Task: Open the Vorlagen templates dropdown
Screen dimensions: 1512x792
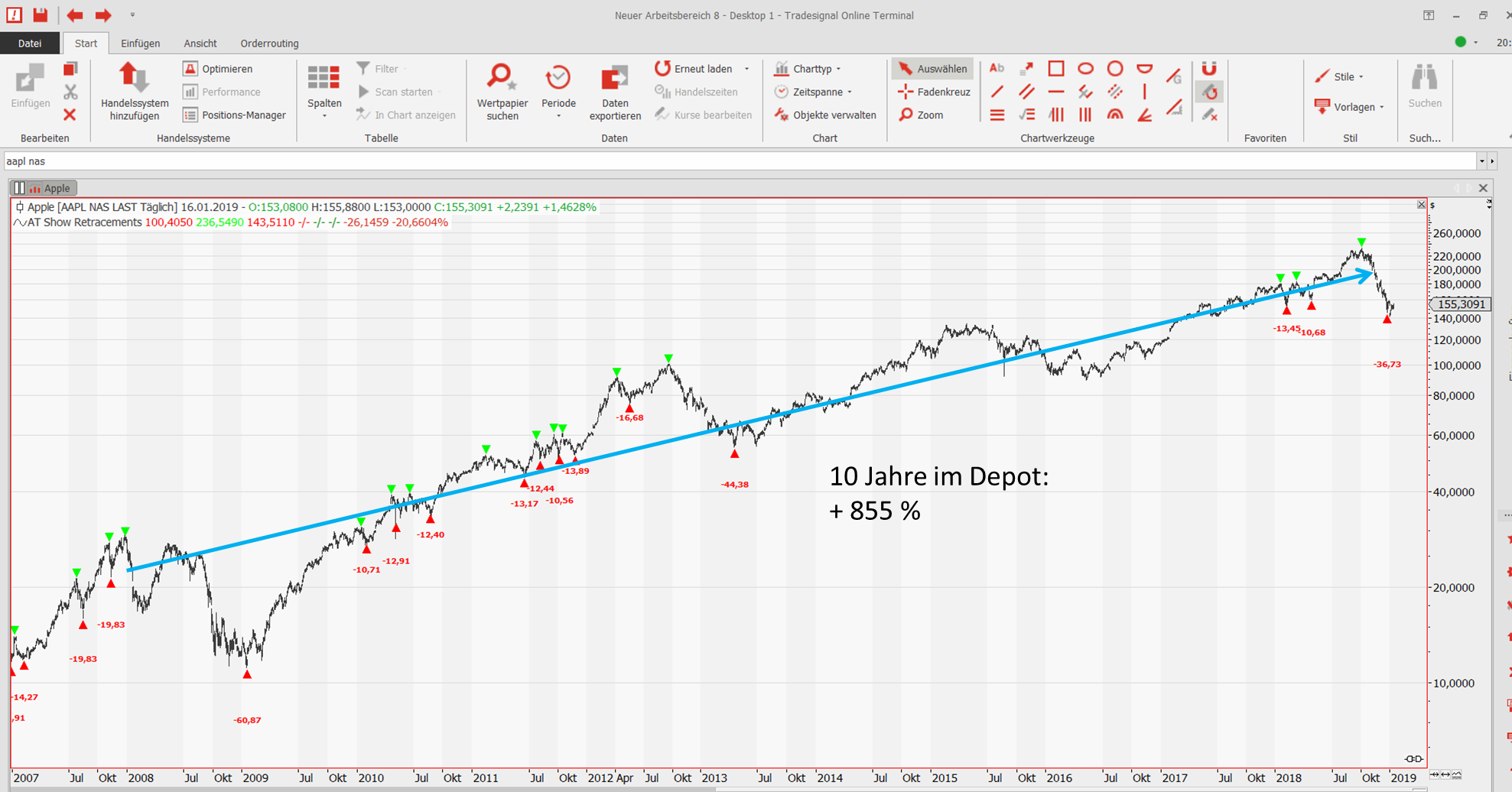Action: (1350, 107)
